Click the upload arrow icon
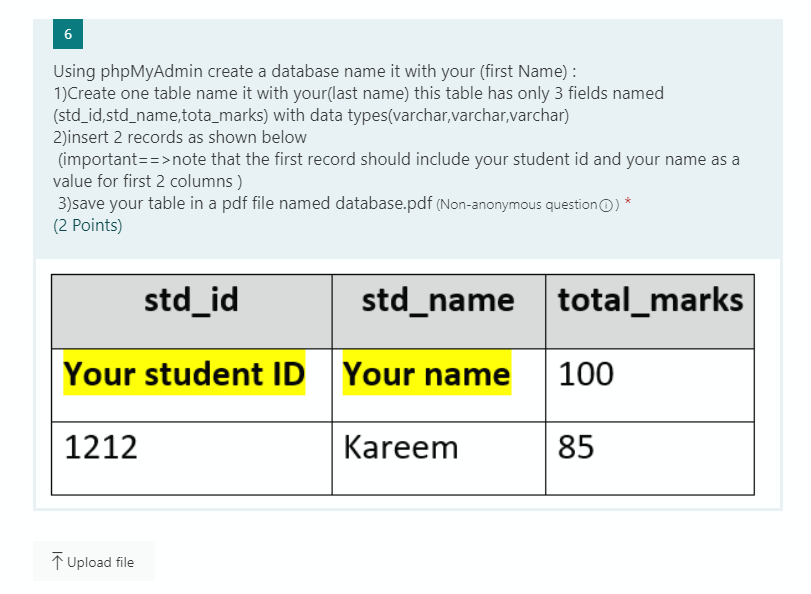Screen dimensions: 811x594 (58, 560)
